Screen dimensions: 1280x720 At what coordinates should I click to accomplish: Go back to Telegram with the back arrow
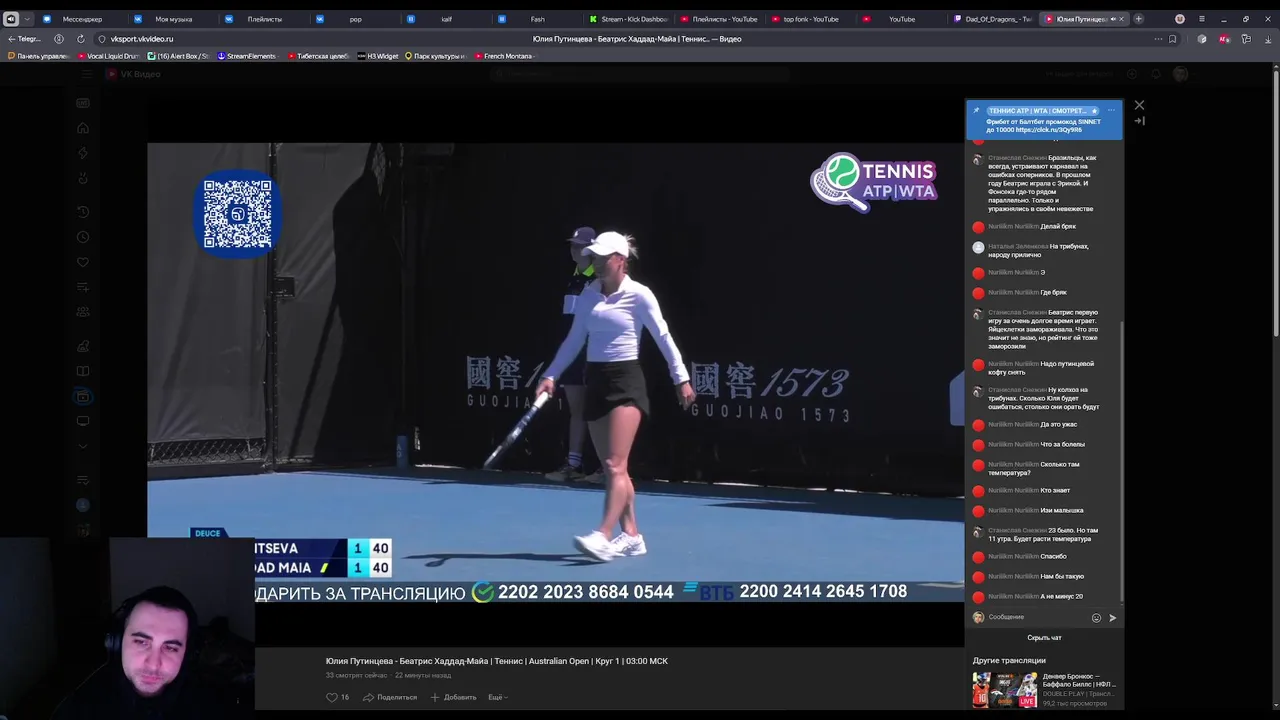tap(25, 39)
